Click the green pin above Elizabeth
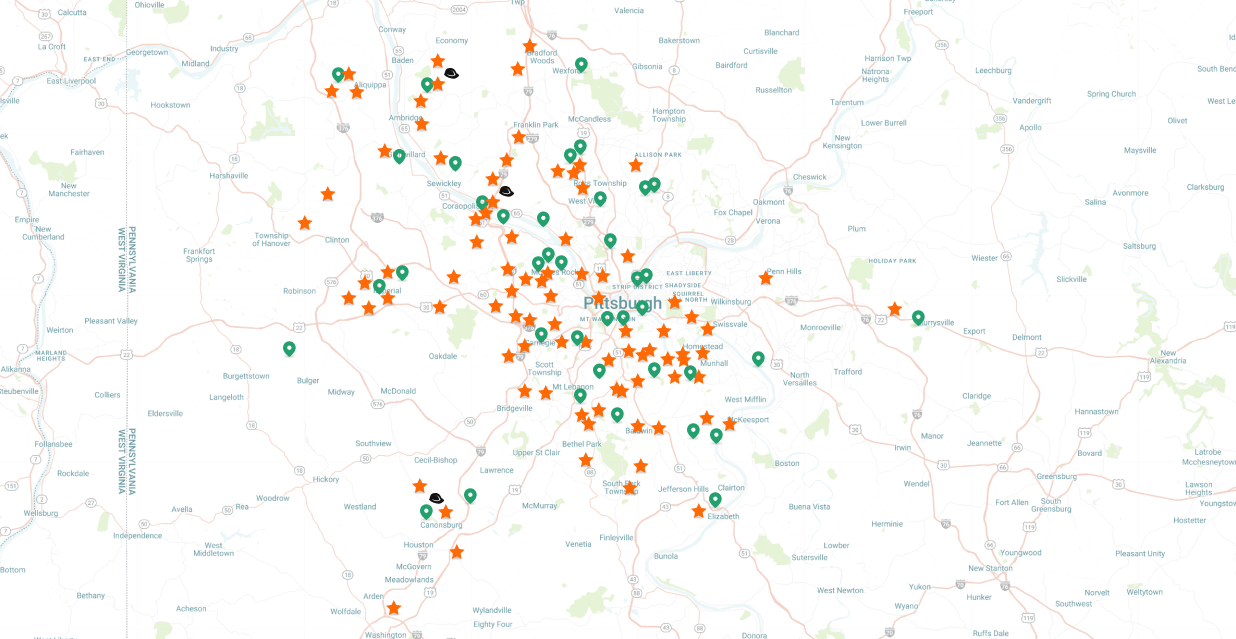This screenshot has height=639, width=1236. 715,499
